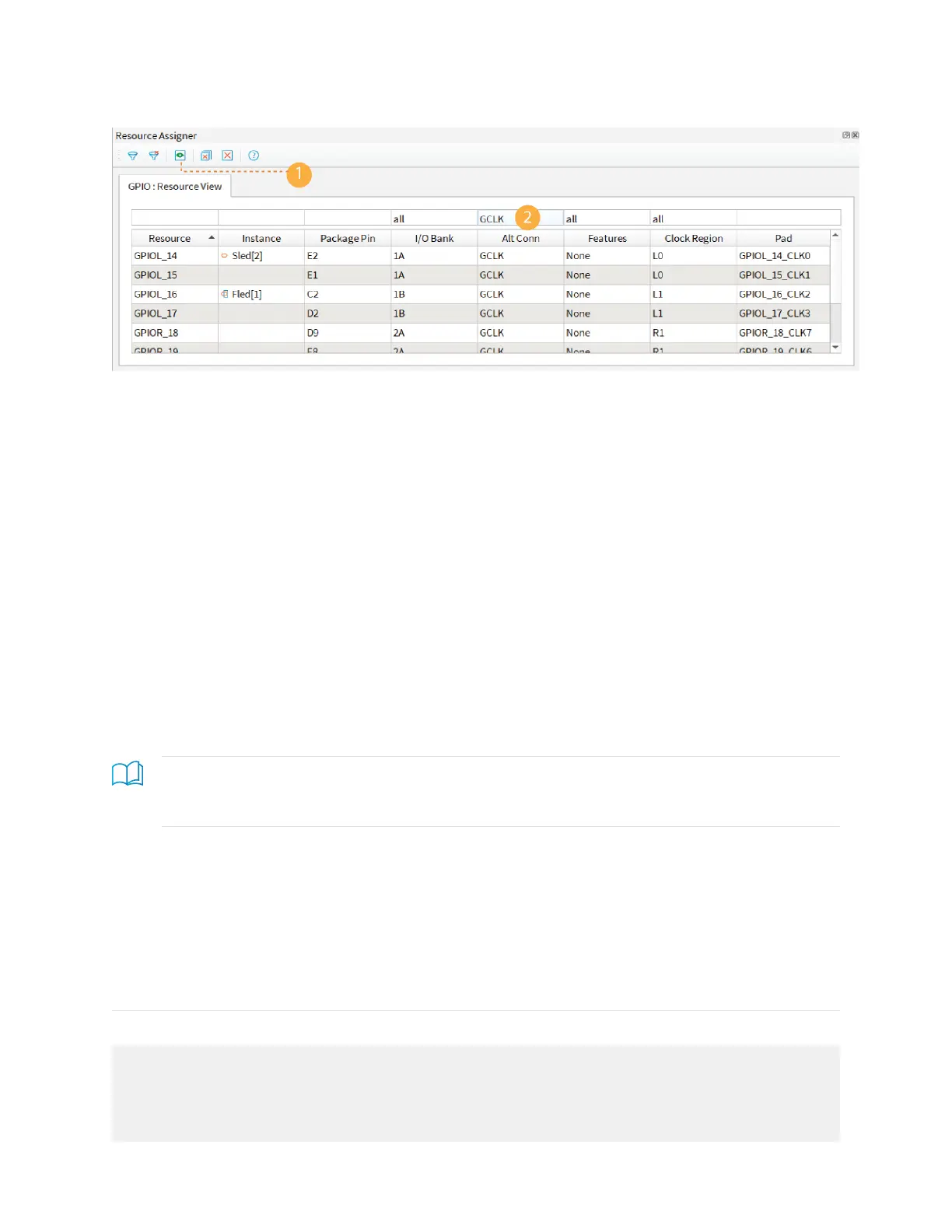Click package pin D9 cell

348,333
